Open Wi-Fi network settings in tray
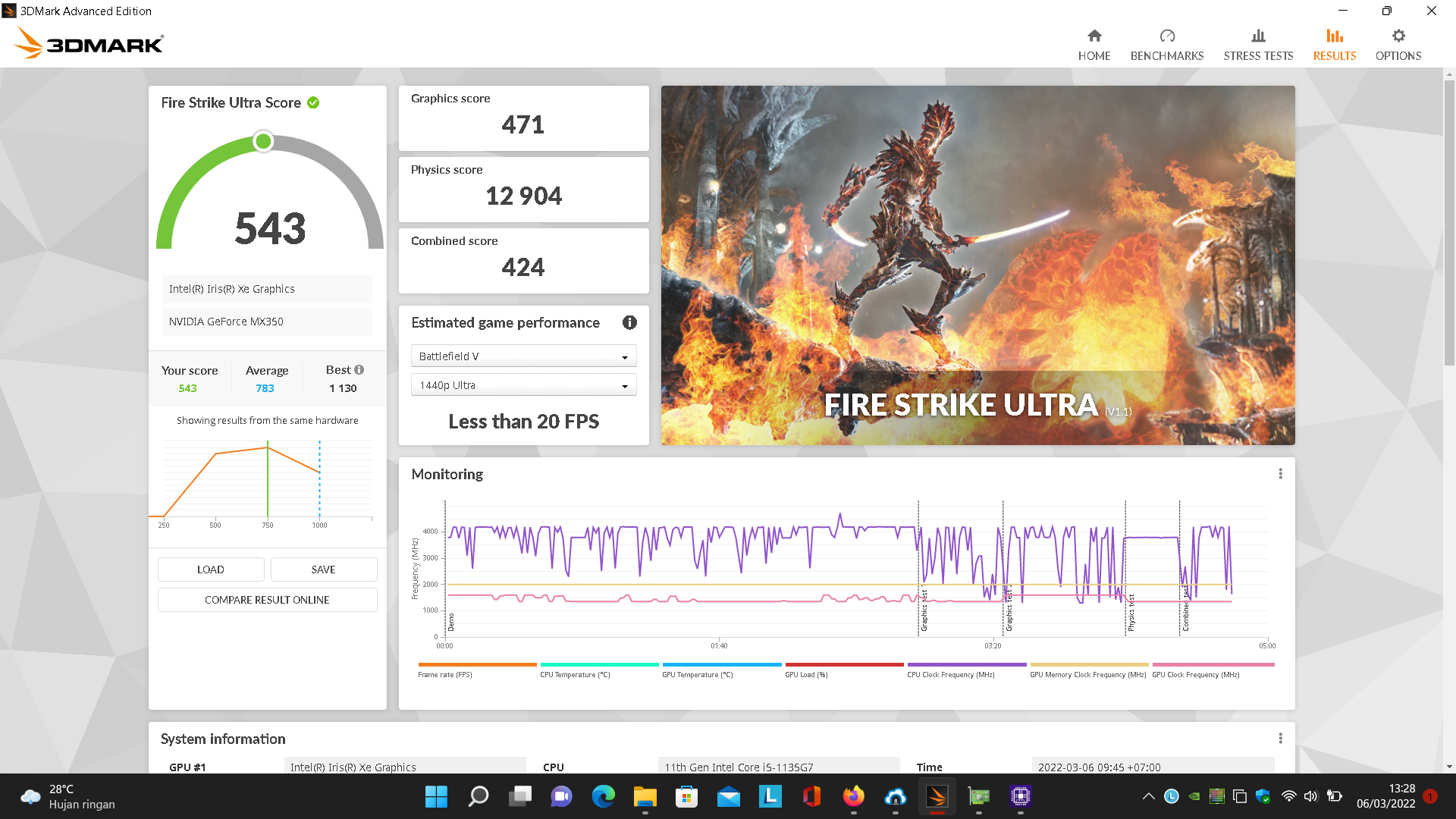 click(x=1289, y=796)
